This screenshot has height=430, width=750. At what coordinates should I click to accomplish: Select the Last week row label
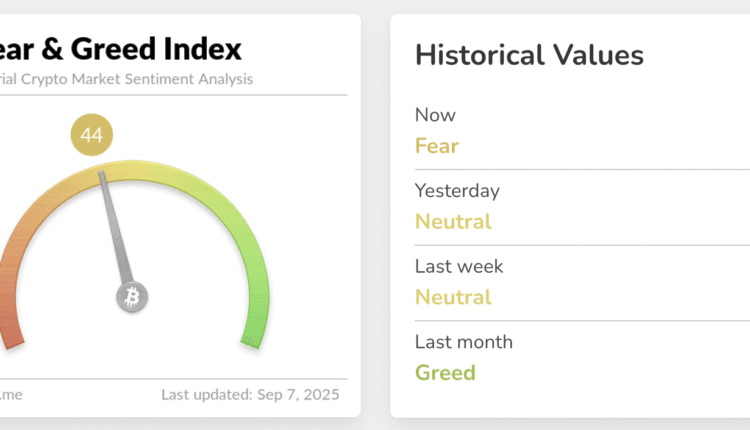point(459,267)
